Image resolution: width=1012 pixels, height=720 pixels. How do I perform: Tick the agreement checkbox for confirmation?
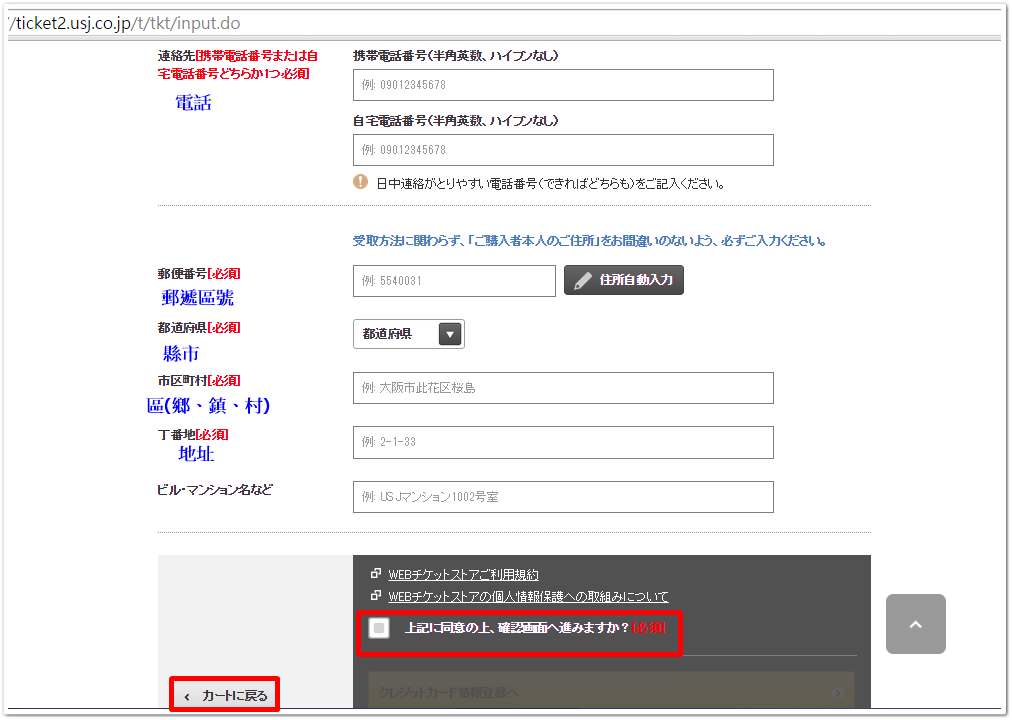pos(379,627)
